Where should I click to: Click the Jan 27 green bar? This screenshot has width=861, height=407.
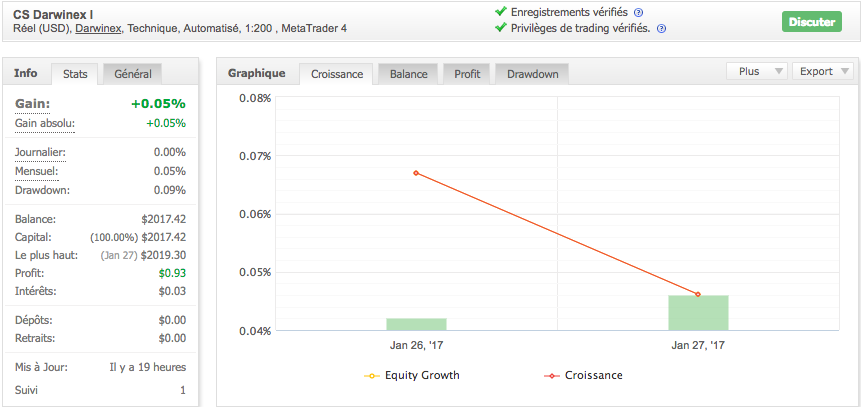697,313
